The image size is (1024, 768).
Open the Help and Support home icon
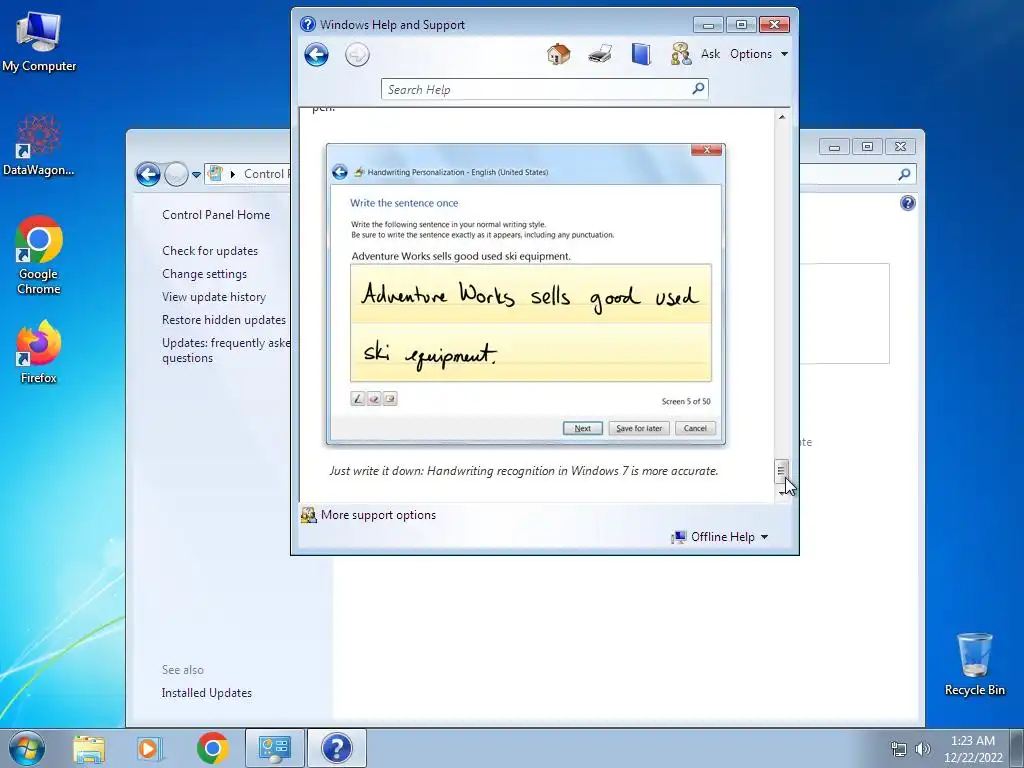tap(558, 54)
